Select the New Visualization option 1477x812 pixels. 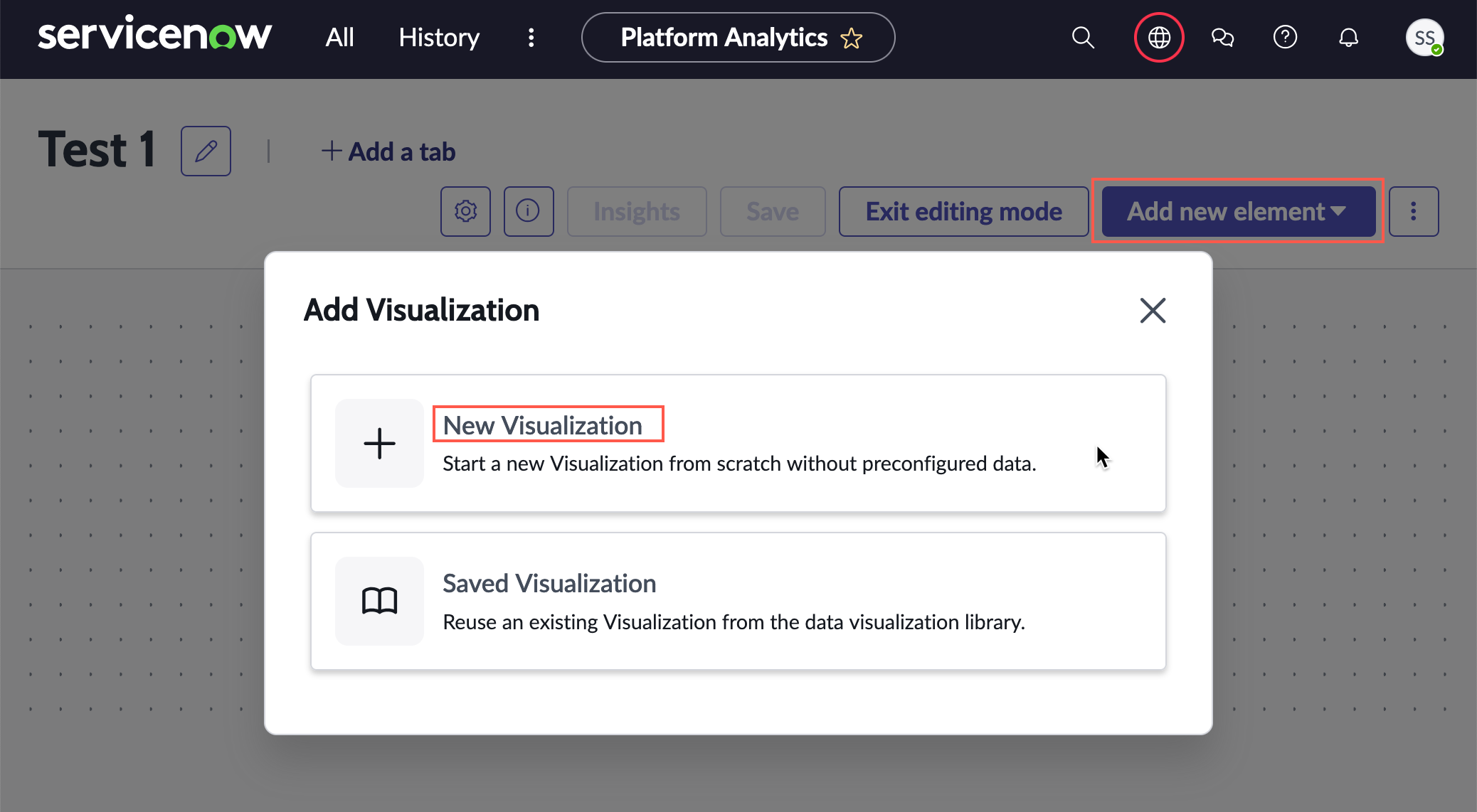[x=738, y=443]
